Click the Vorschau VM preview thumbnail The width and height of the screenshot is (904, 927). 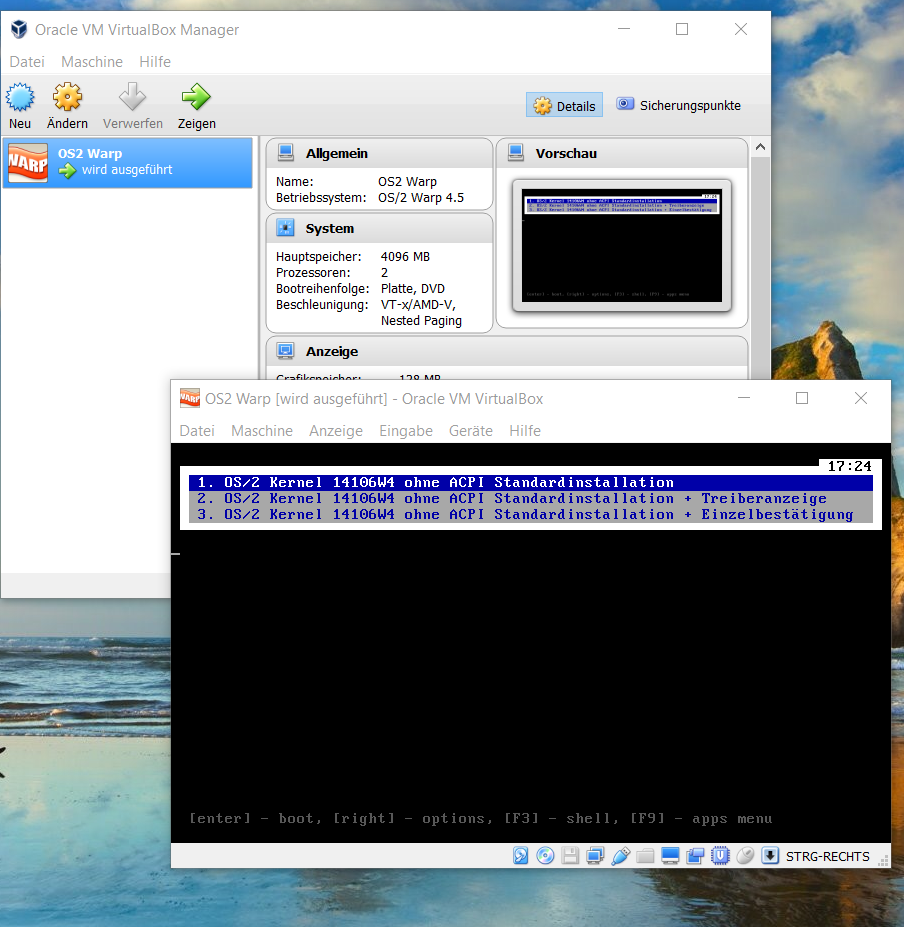tap(621, 246)
